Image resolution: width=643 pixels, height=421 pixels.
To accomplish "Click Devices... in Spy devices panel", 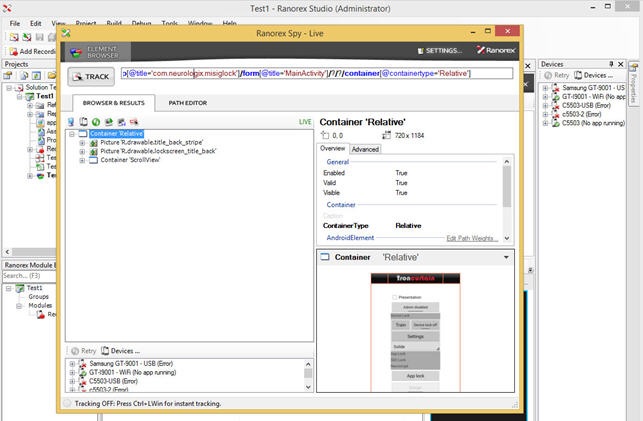I will (x=121, y=351).
